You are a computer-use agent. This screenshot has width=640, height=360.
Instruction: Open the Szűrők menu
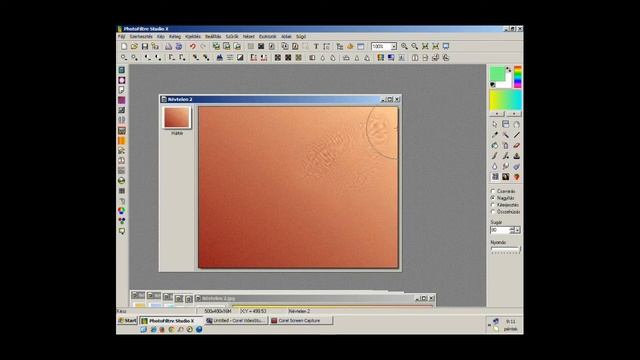232,37
